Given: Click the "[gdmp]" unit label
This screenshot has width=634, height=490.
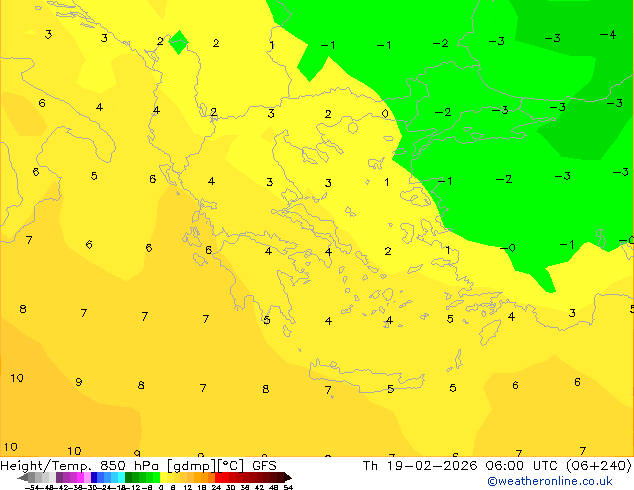Looking at the screenshot, I should (x=192, y=466).
